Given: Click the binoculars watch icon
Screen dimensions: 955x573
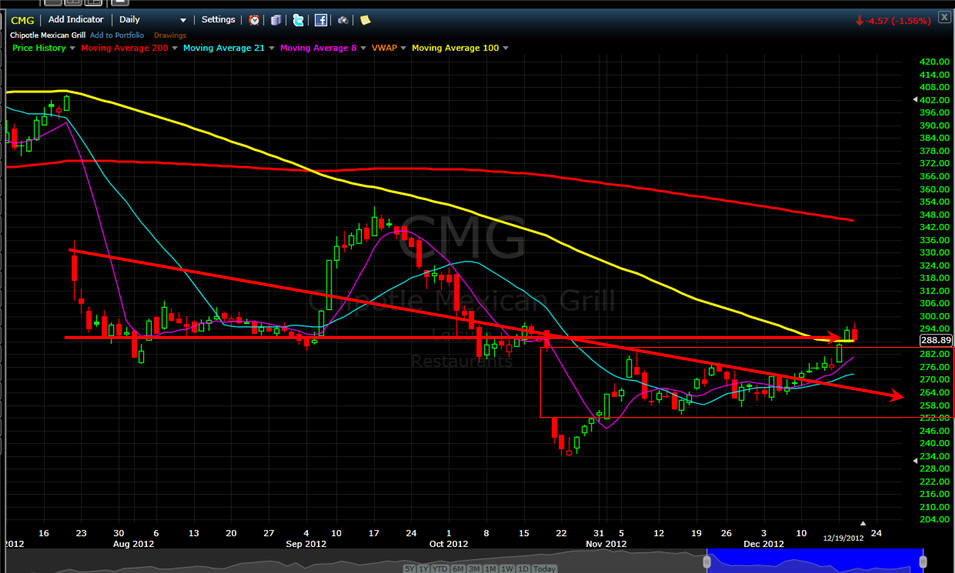Looking at the screenshot, I should (343, 20).
